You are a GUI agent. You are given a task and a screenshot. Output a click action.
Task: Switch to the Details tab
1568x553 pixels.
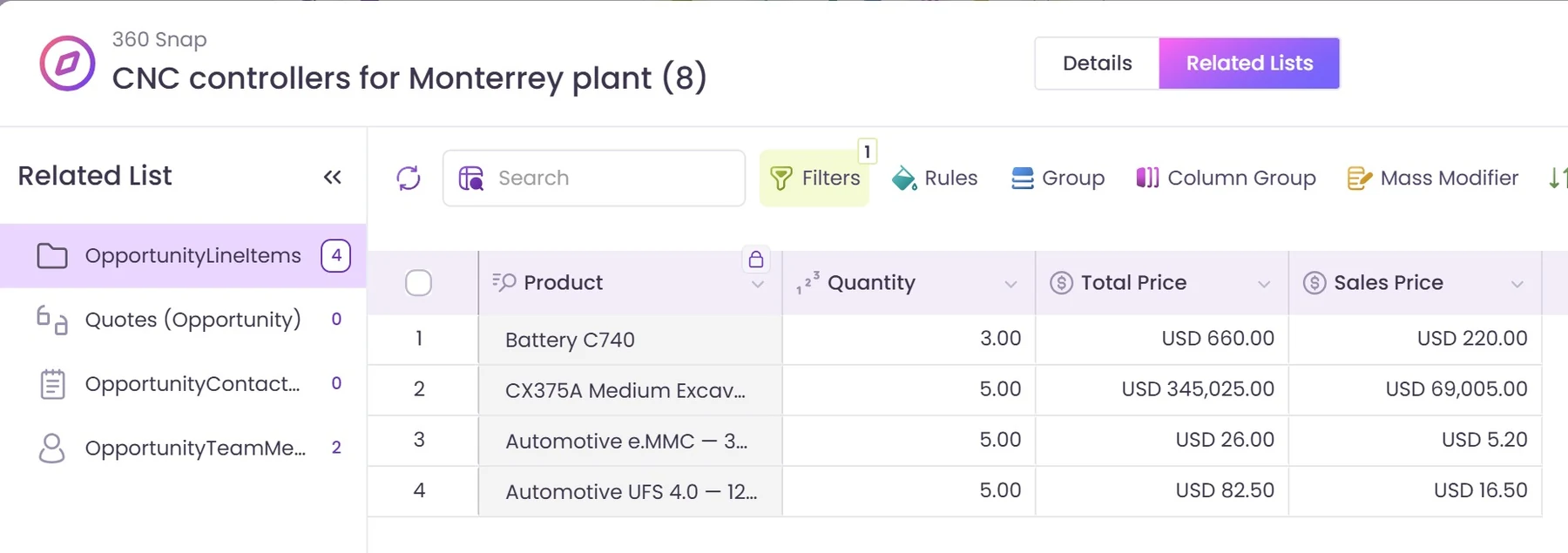tap(1098, 64)
